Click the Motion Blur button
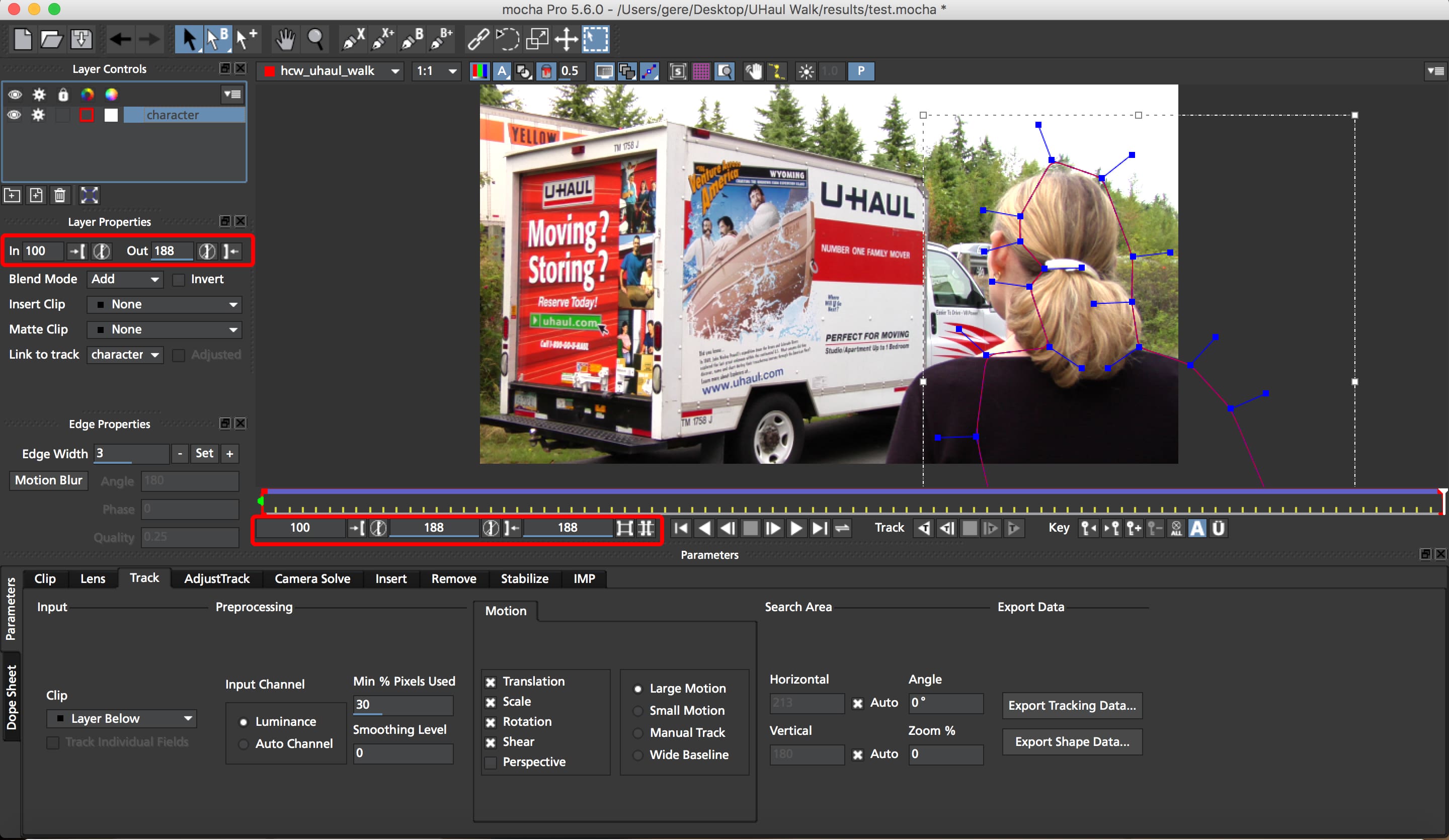1449x840 pixels. pyautogui.click(x=48, y=480)
